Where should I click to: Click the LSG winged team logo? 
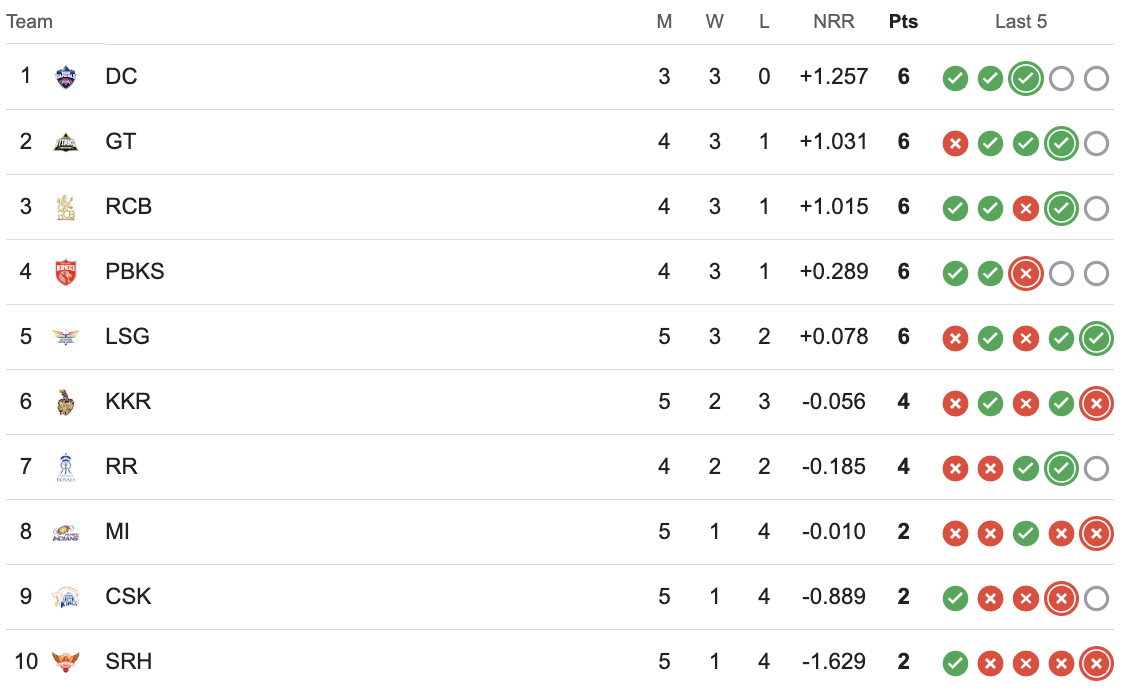point(65,337)
